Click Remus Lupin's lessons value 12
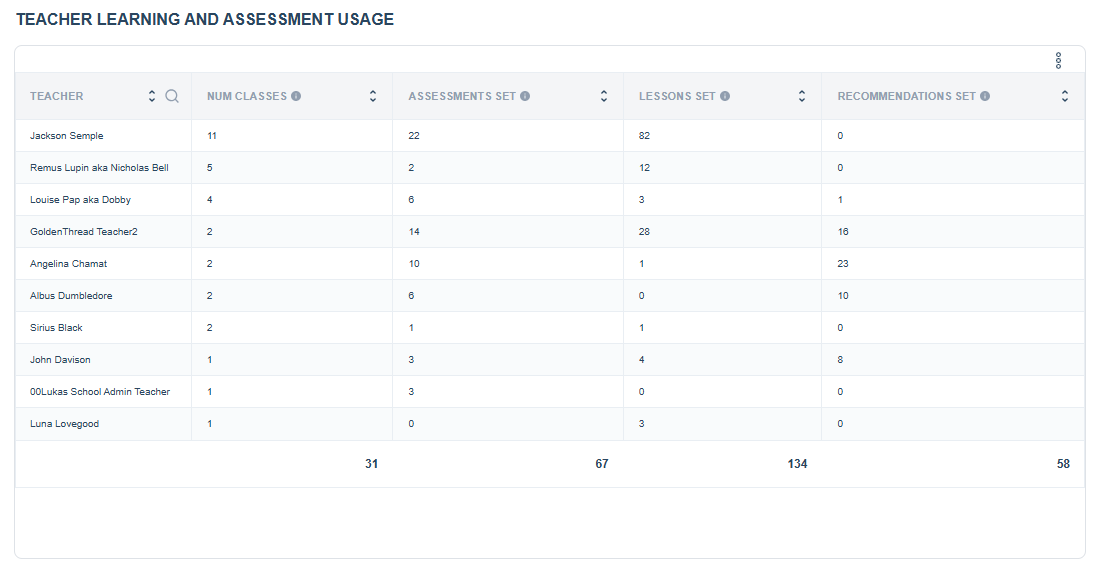The height and width of the screenshot is (568, 1096). (x=644, y=168)
